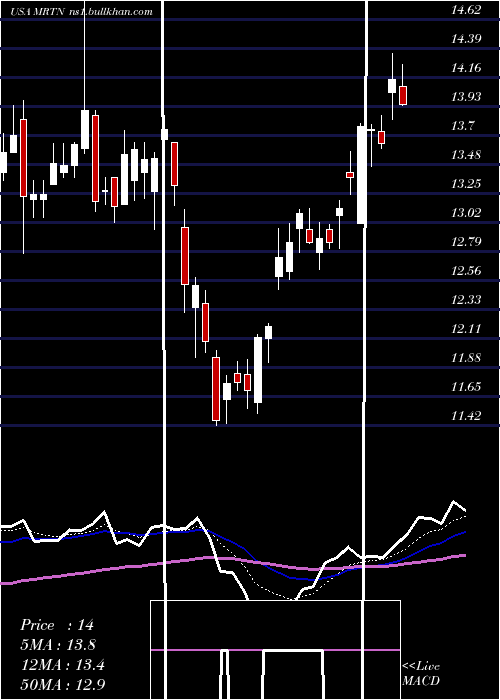Image resolution: width=500 pixels, height=700 pixels.
Task: Click the 11.65 price axis label
Action: click(x=466, y=387)
